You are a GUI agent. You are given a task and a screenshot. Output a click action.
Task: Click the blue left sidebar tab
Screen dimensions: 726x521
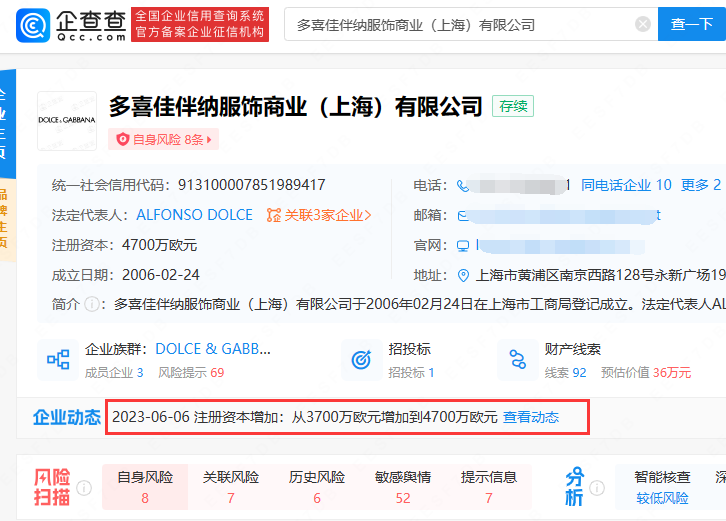coord(7,123)
